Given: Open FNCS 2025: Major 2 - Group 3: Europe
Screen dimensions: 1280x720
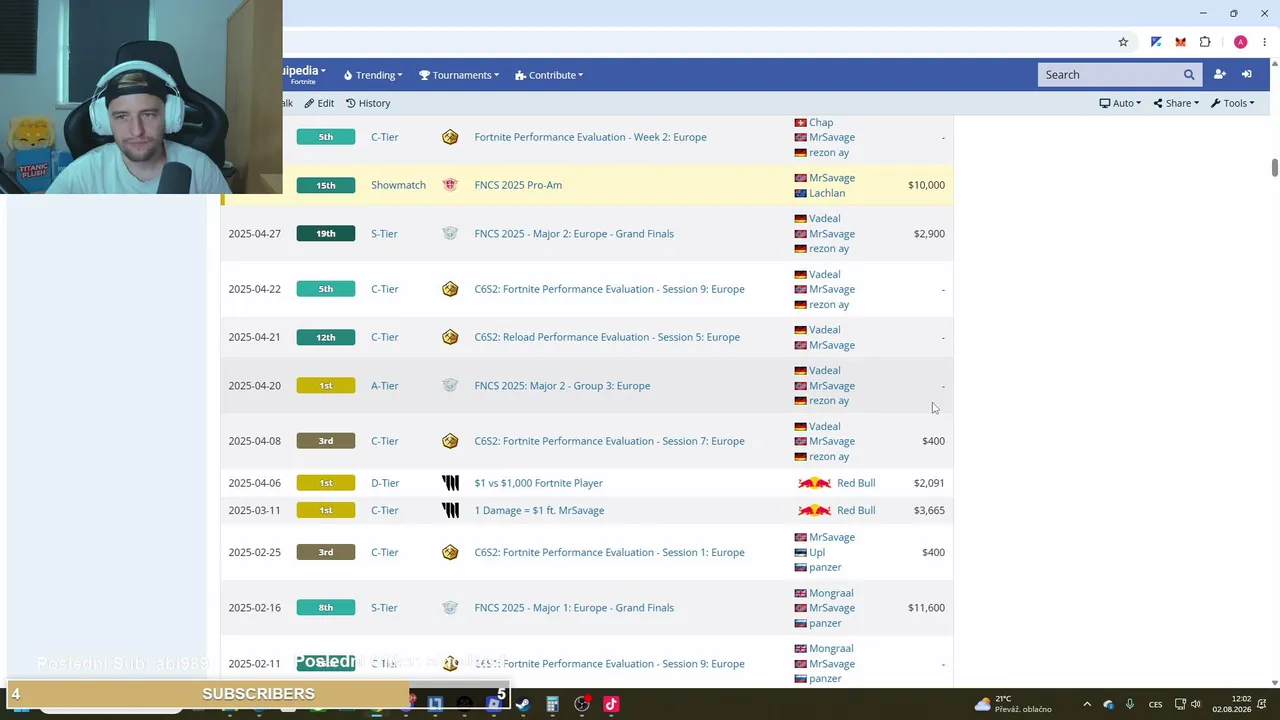Looking at the screenshot, I should click(562, 386).
